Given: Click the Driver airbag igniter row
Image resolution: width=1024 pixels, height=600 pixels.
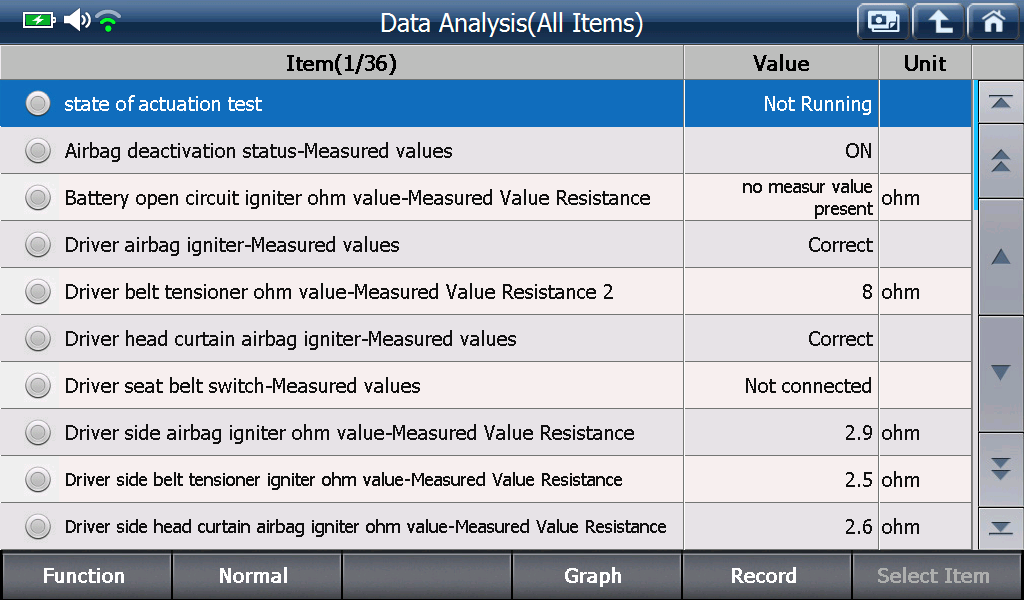Looking at the screenshot, I should pyautogui.click(x=485, y=244).
